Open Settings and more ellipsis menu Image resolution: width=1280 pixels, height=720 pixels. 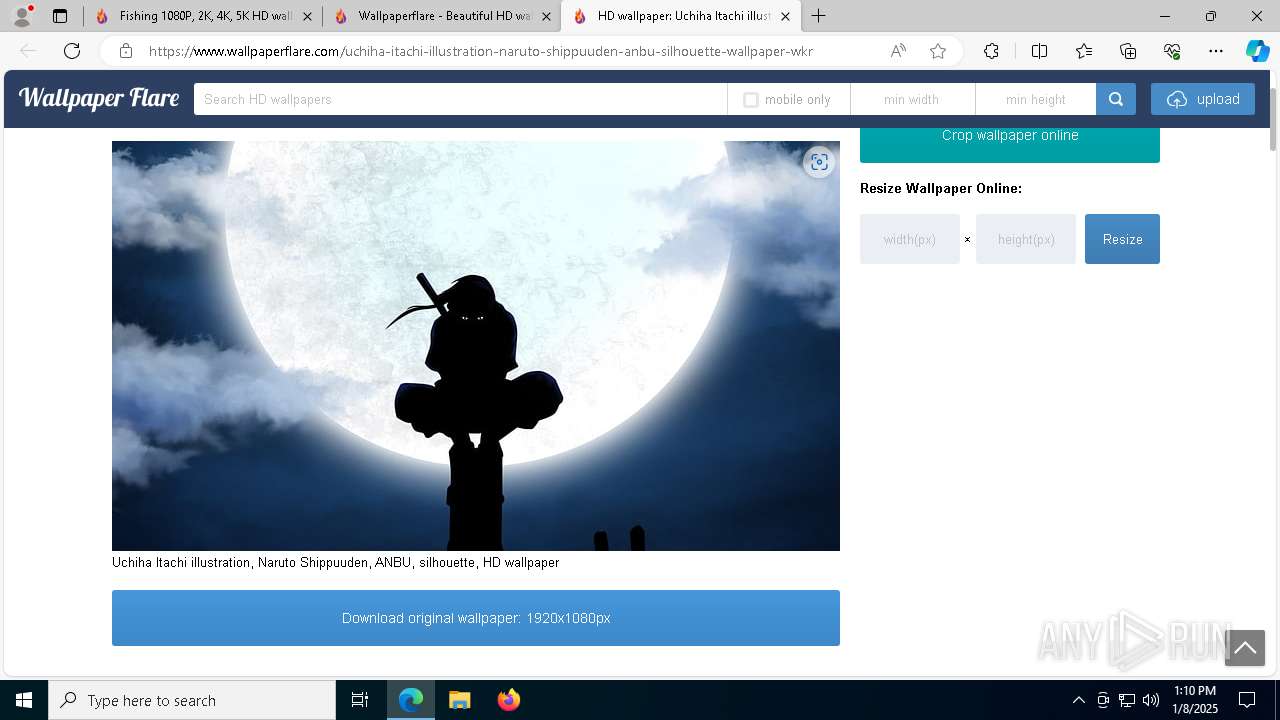pyautogui.click(x=1216, y=51)
